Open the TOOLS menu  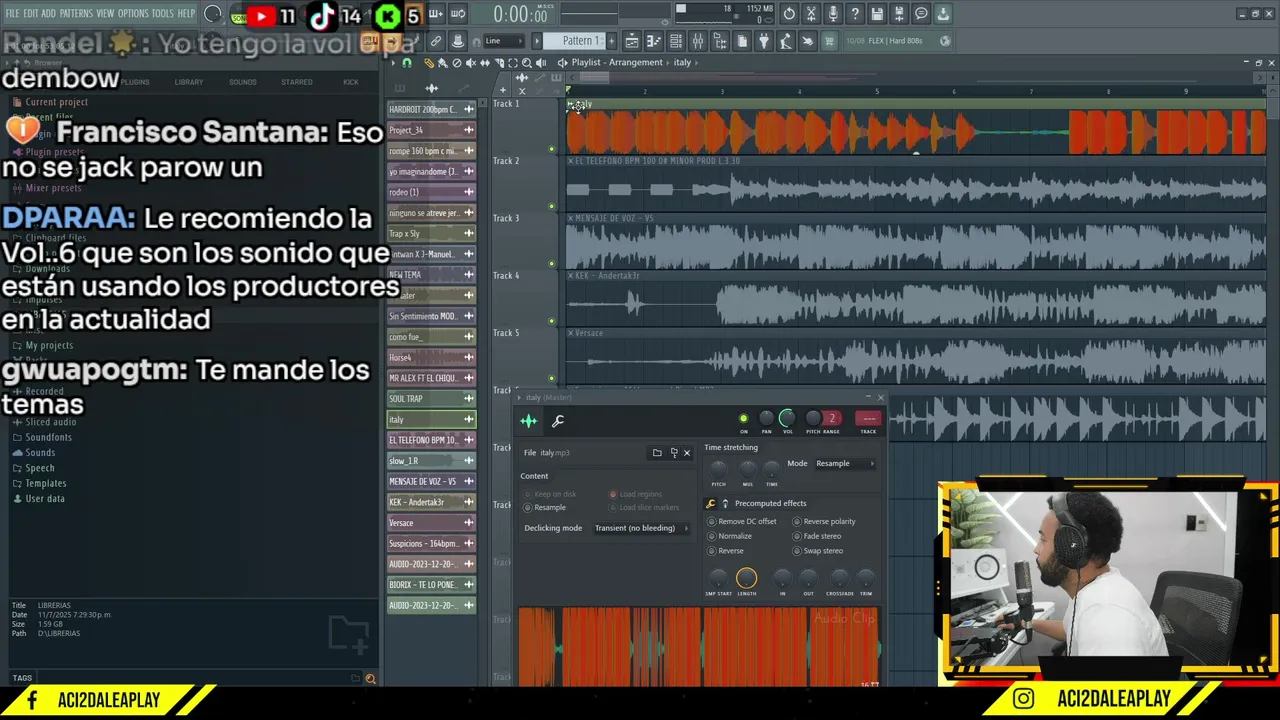pyautogui.click(x=163, y=14)
